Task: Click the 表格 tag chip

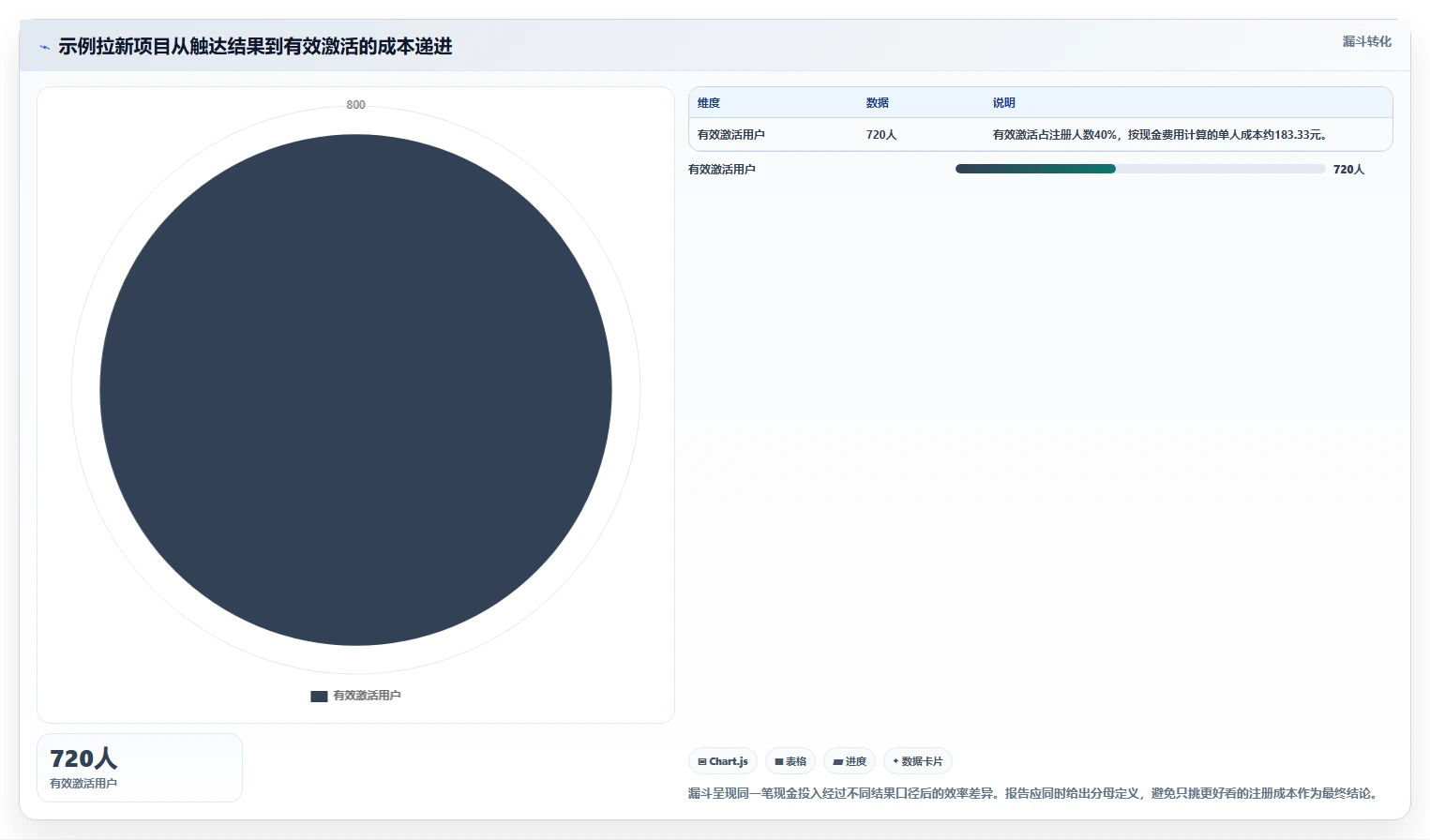Action: (790, 761)
